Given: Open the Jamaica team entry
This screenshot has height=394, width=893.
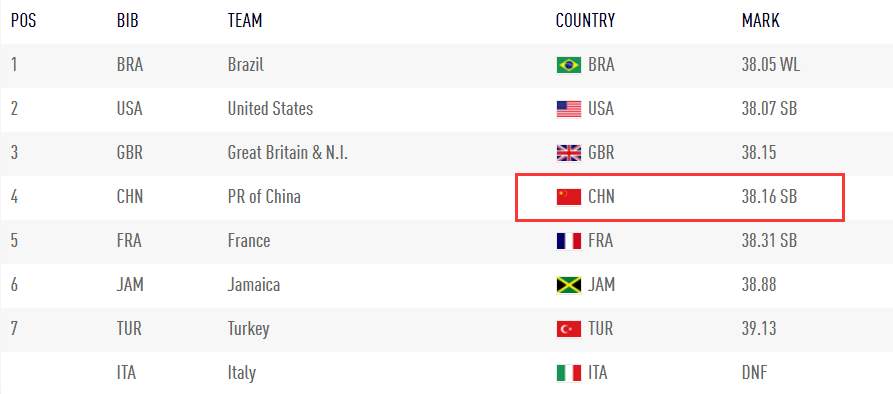Looking at the screenshot, I should (x=253, y=285).
